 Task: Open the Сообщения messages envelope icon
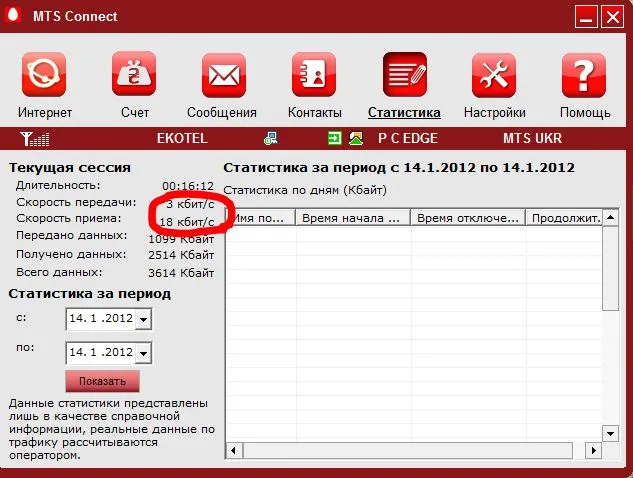click(x=224, y=75)
